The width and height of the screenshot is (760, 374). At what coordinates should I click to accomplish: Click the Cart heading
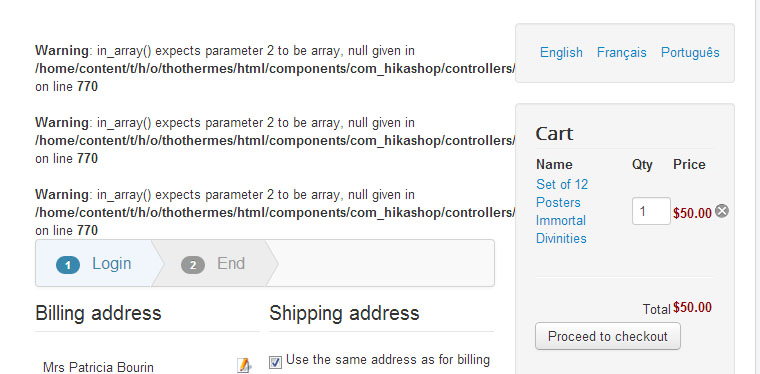pos(554,133)
